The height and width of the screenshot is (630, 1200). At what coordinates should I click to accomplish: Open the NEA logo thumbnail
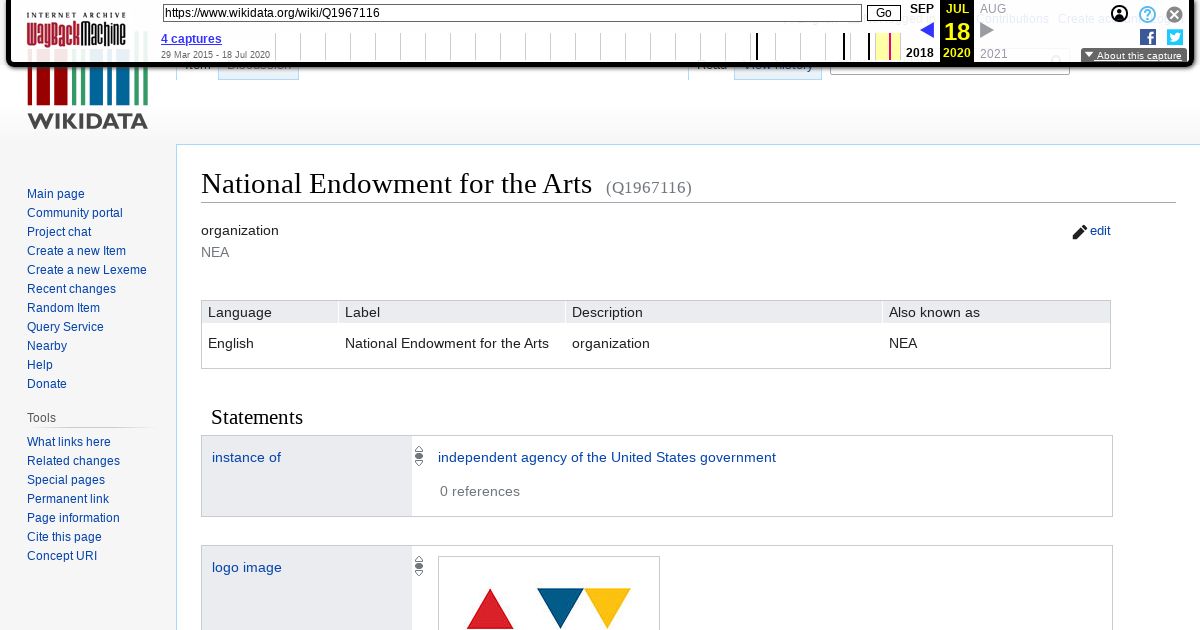tap(549, 594)
